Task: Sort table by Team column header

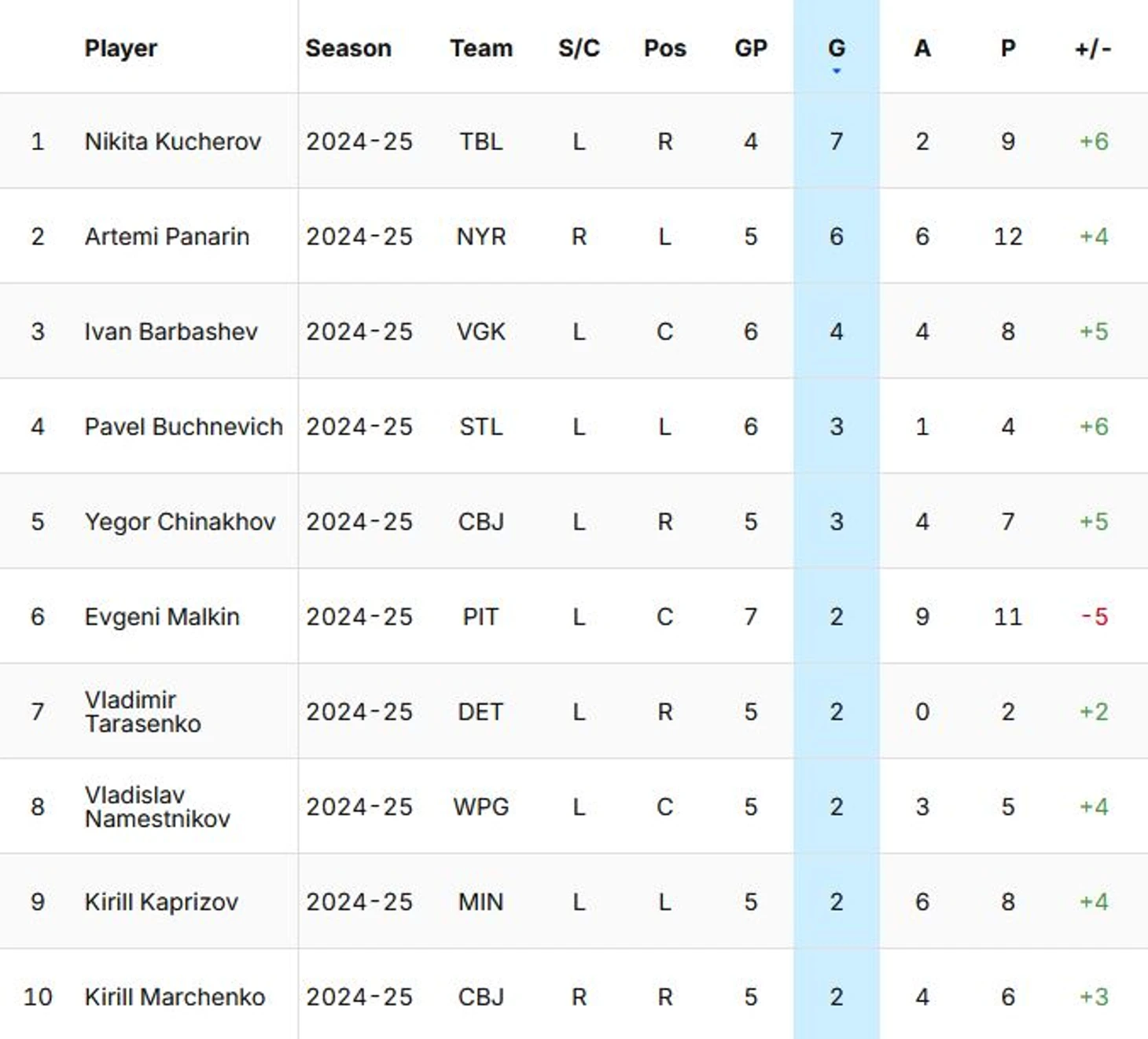Action: click(480, 48)
